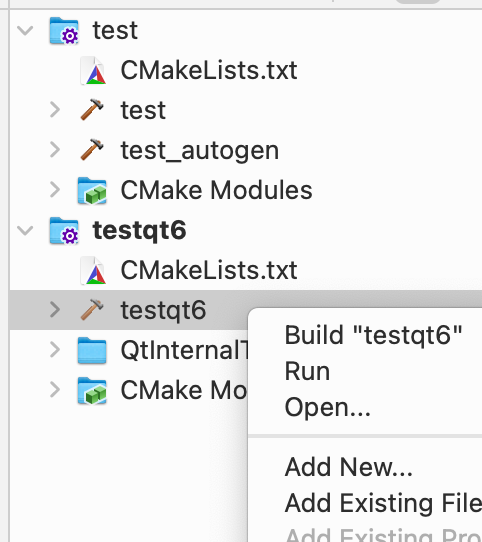Click the CMake icon of testqt6's CMakeLists.txt

[x=93, y=271]
